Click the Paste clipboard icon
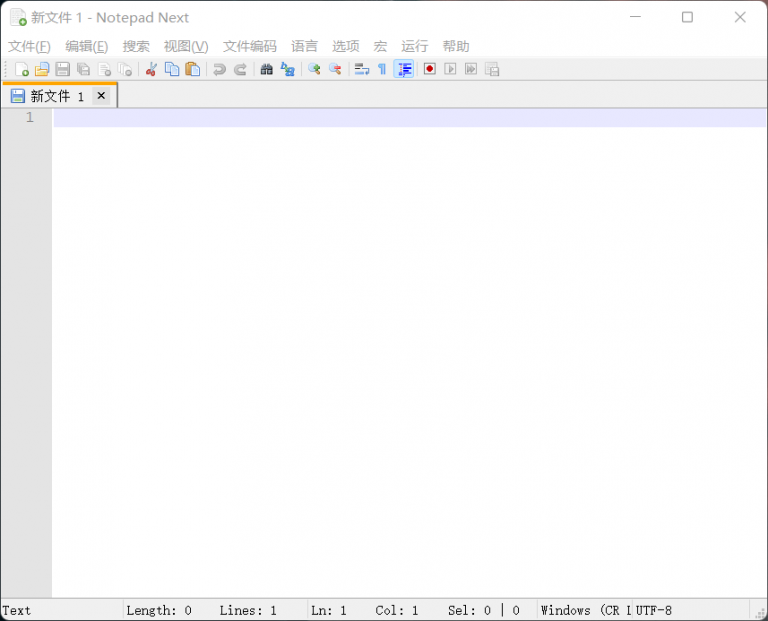The width and height of the screenshot is (768, 621). [193, 69]
